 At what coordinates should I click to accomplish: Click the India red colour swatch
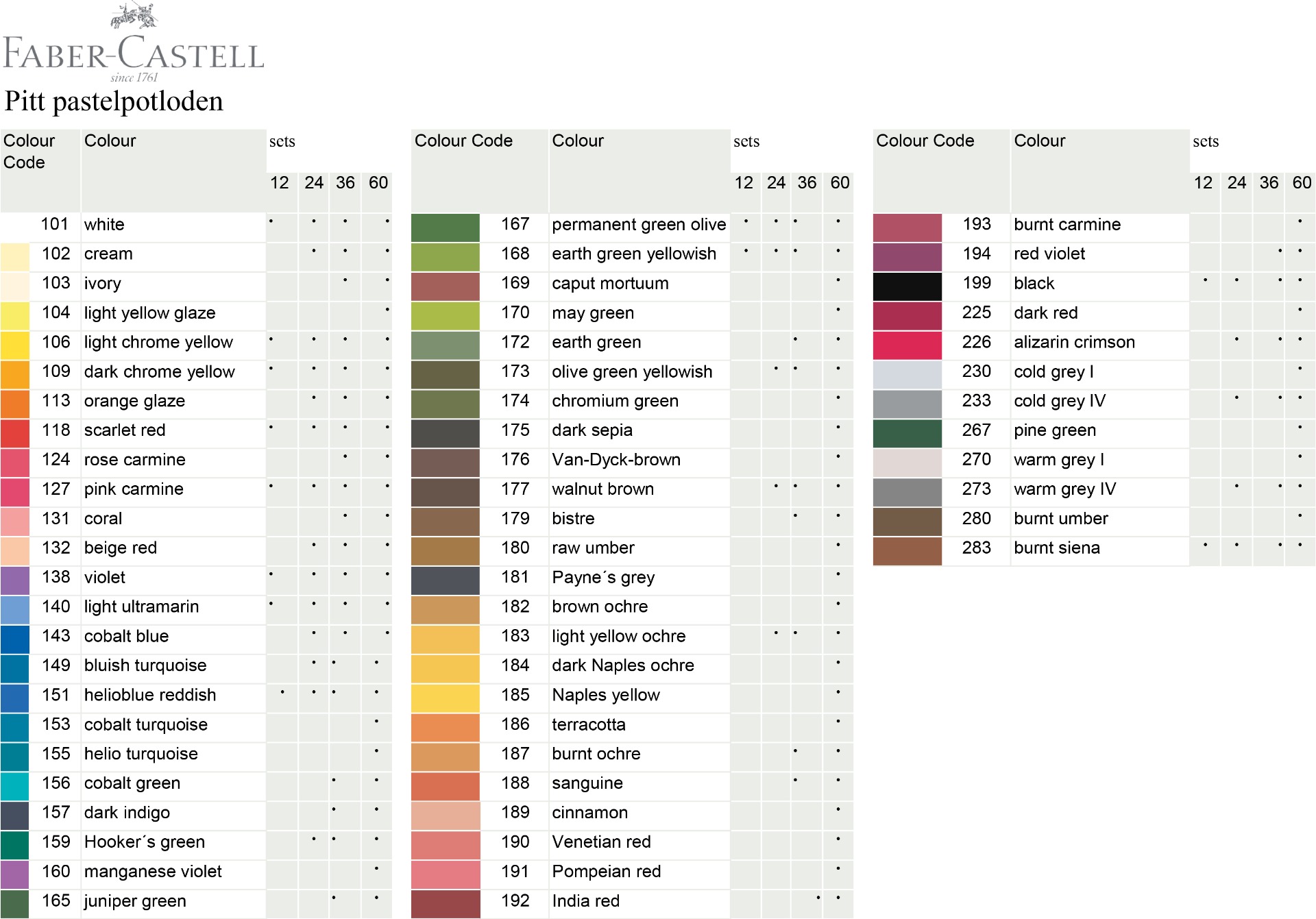tap(445, 903)
